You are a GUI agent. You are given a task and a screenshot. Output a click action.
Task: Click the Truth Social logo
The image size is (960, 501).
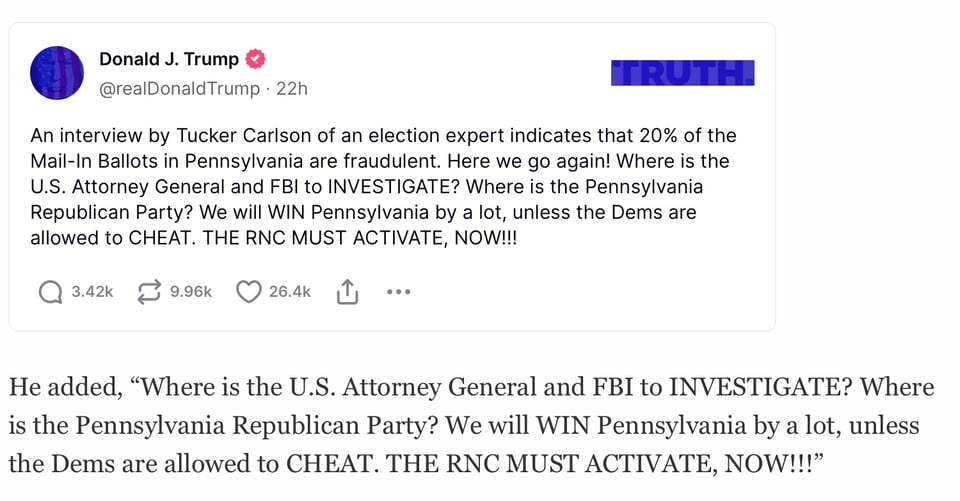pos(682,73)
